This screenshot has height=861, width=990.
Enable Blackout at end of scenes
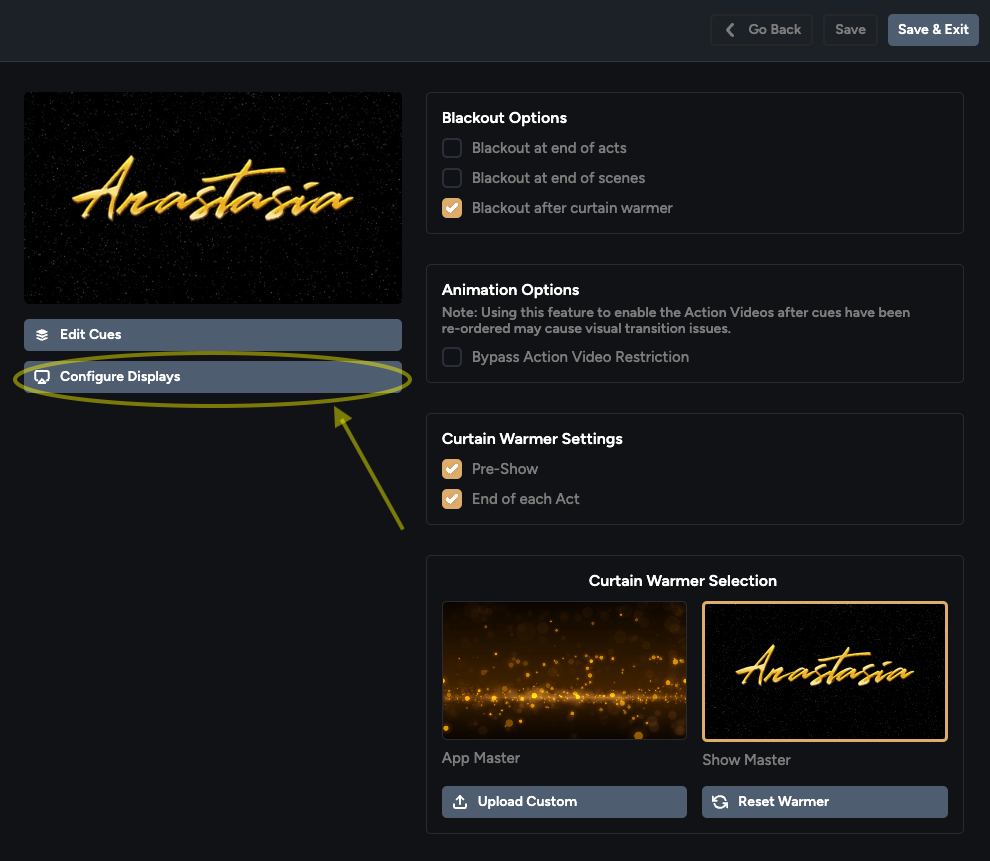pos(452,178)
